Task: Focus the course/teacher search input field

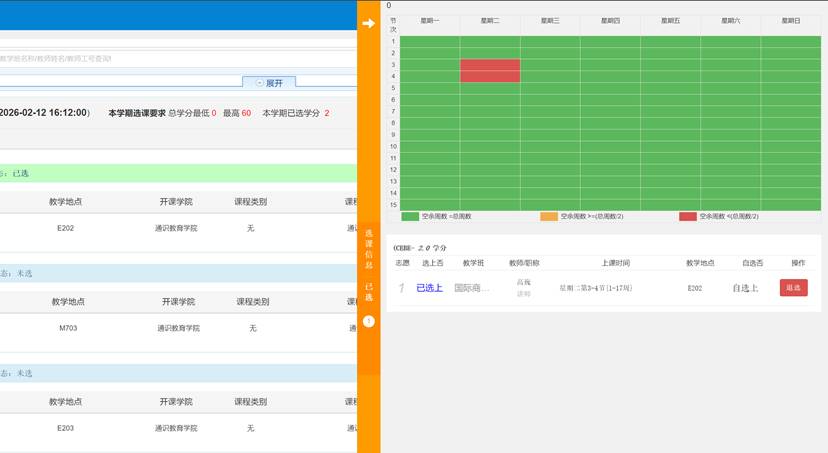Action: point(150,59)
